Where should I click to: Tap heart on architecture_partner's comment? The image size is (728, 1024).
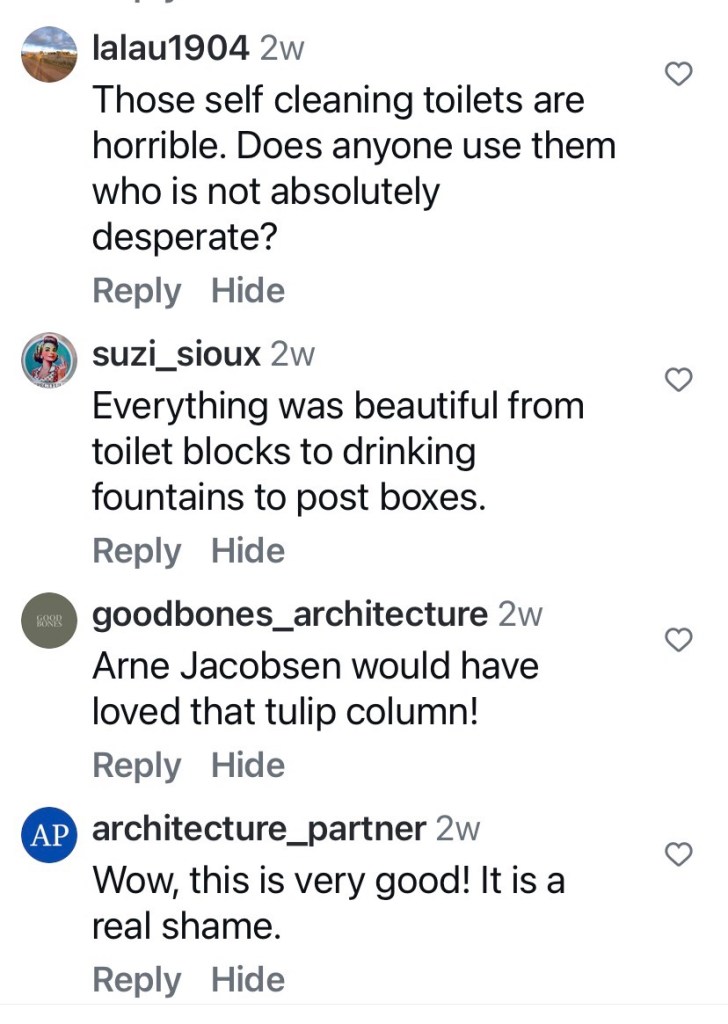[x=679, y=854]
